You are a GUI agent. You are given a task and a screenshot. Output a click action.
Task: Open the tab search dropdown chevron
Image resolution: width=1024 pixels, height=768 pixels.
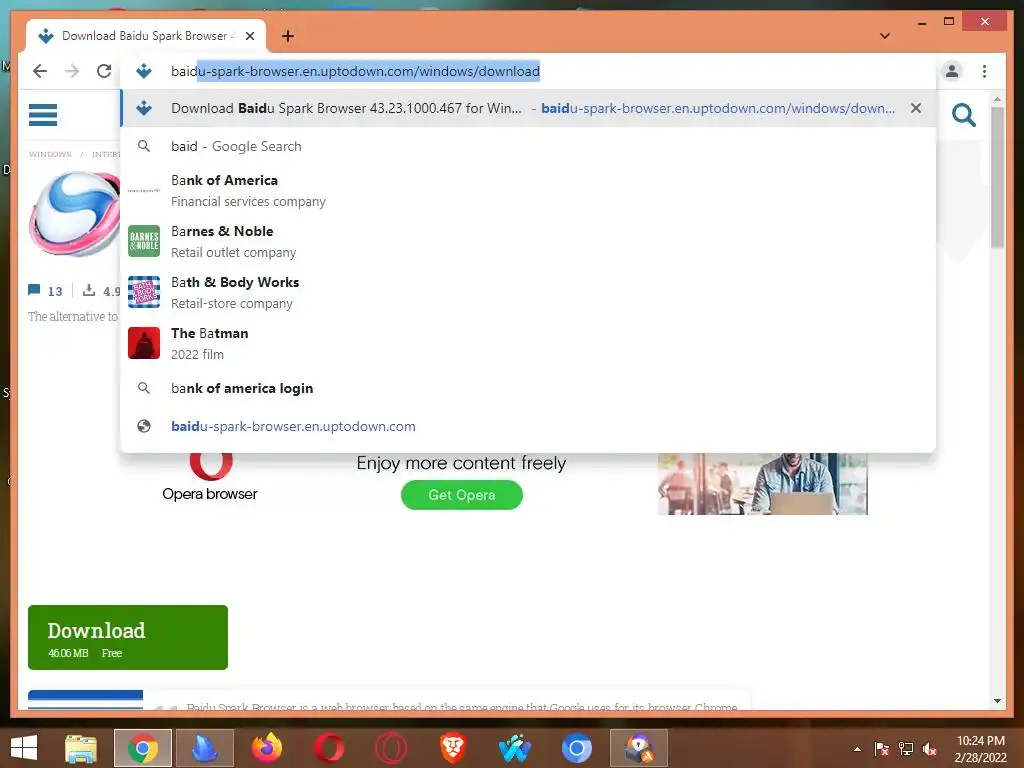pyautogui.click(x=885, y=36)
